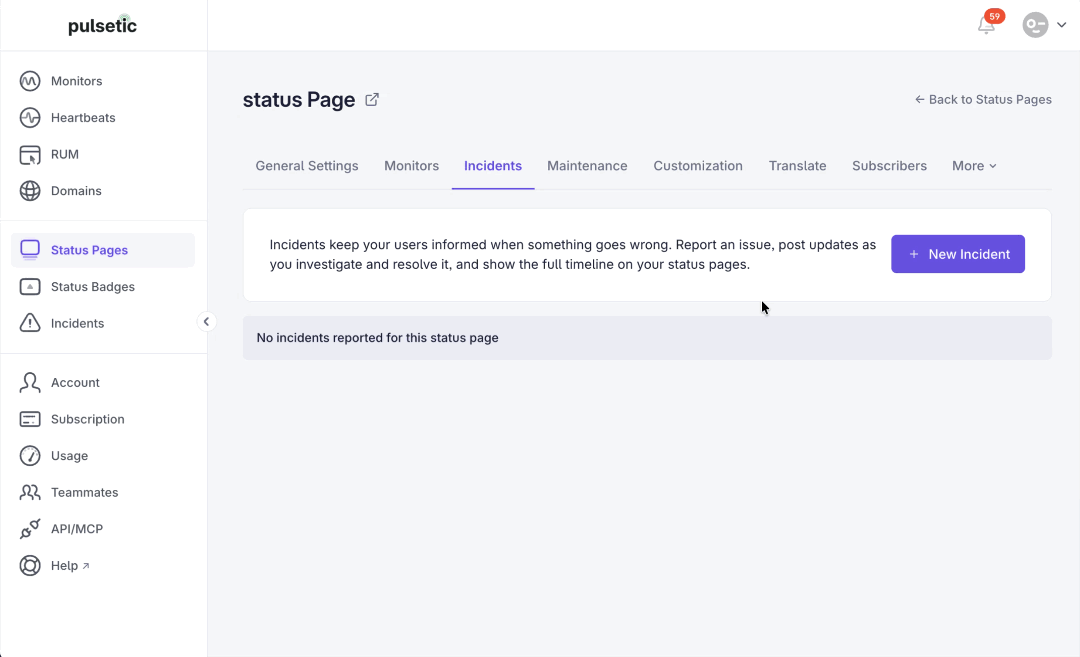Click "No incidents reported for this status page"
The height and width of the screenshot is (657, 1080).
377,338
